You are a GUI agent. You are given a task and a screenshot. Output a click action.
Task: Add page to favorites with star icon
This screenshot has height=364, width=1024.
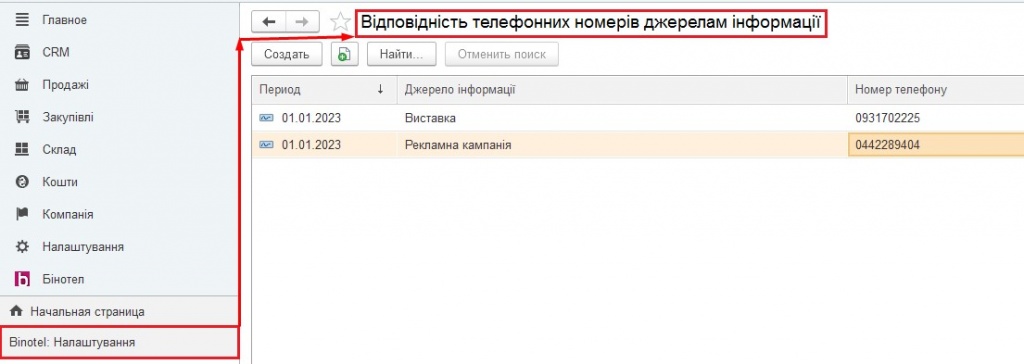click(x=340, y=22)
